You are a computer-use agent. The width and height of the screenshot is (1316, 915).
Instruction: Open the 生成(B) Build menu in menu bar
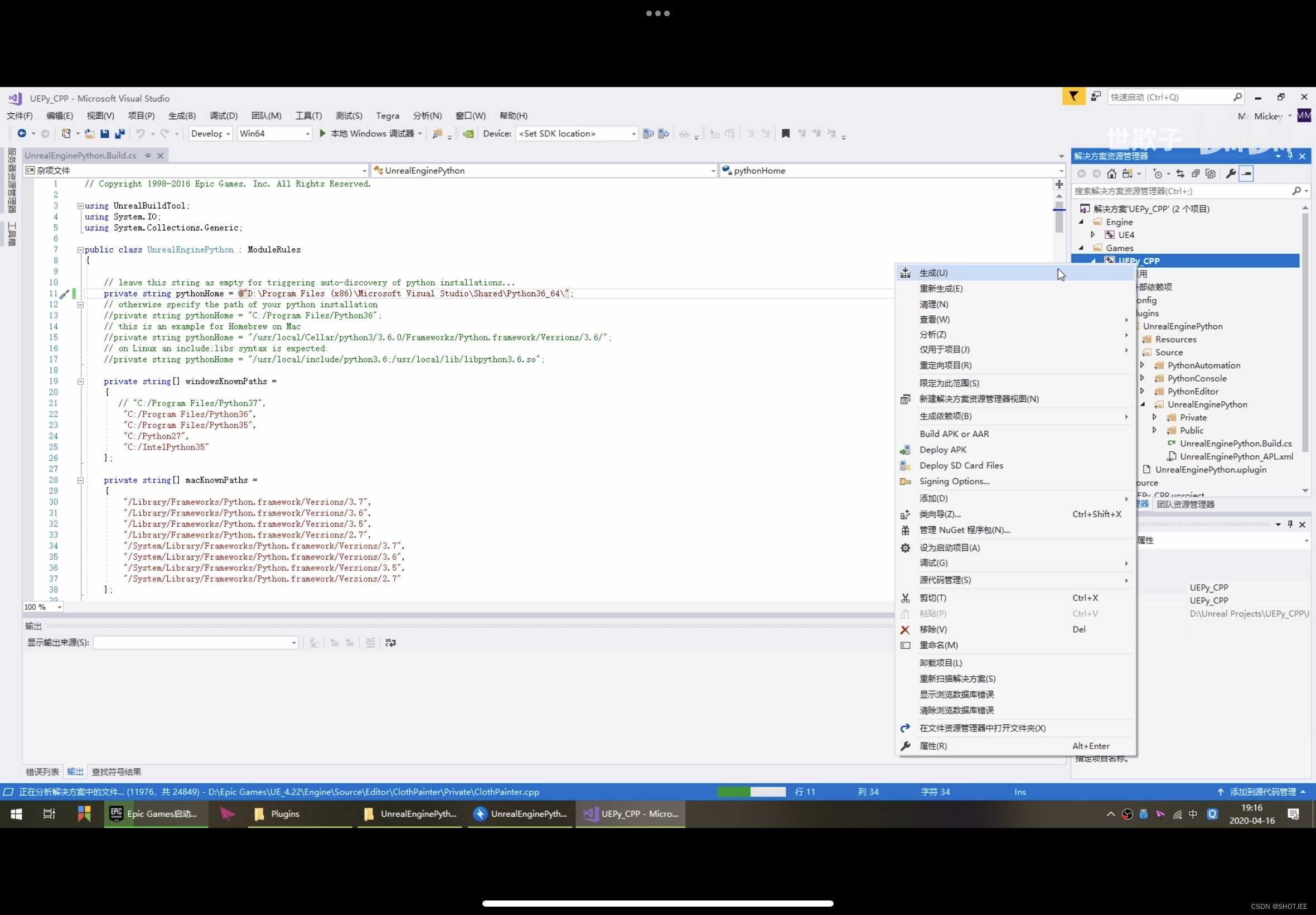coord(182,116)
